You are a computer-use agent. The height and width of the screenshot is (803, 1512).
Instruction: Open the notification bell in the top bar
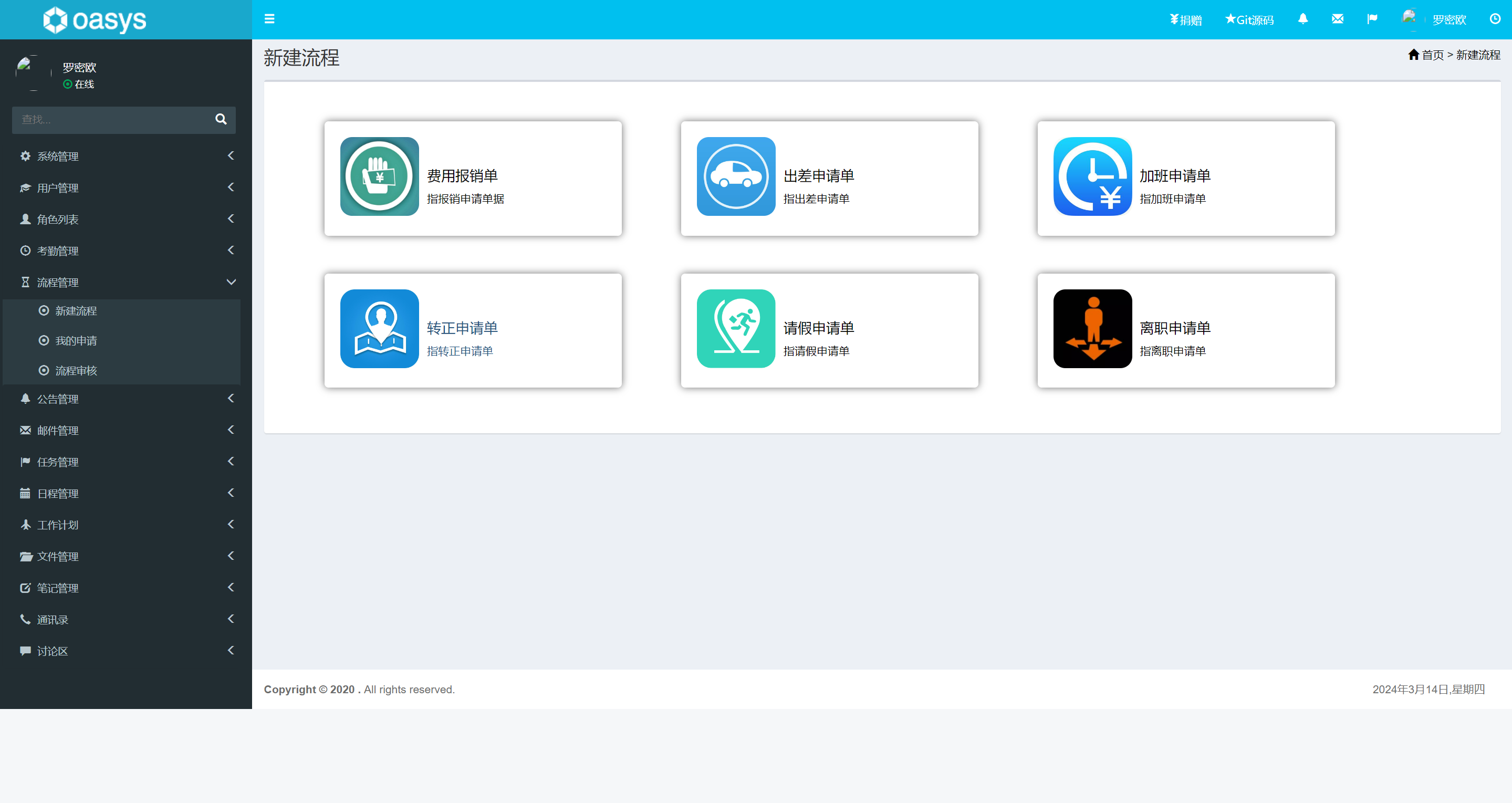tap(1302, 19)
